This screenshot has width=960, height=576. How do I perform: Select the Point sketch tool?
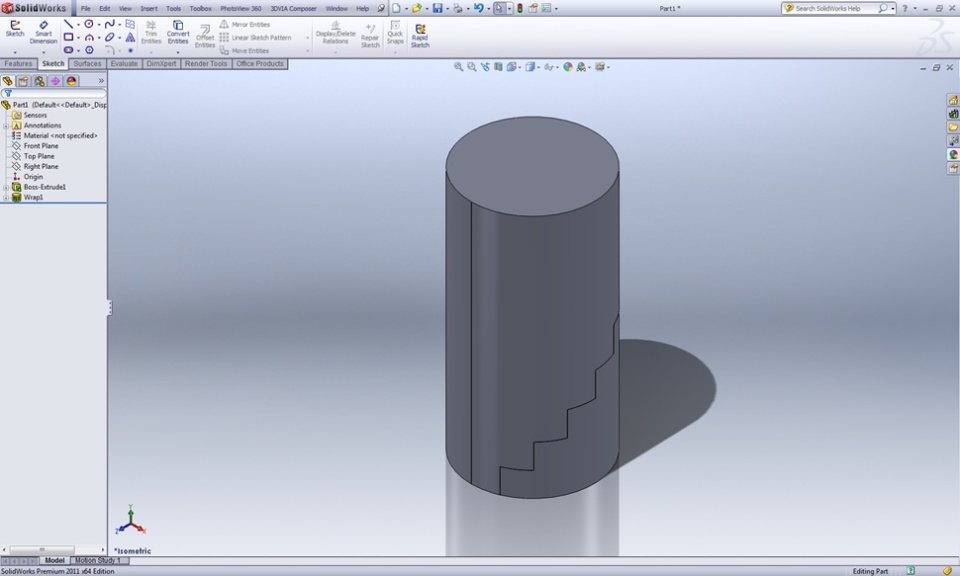tap(130, 50)
